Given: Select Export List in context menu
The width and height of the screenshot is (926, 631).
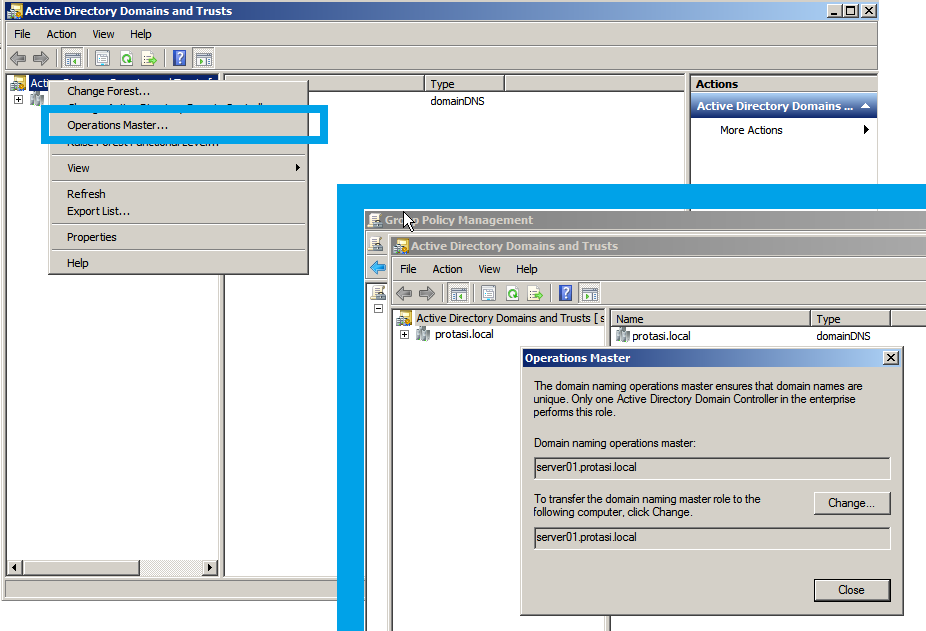Looking at the screenshot, I should tap(178, 211).
